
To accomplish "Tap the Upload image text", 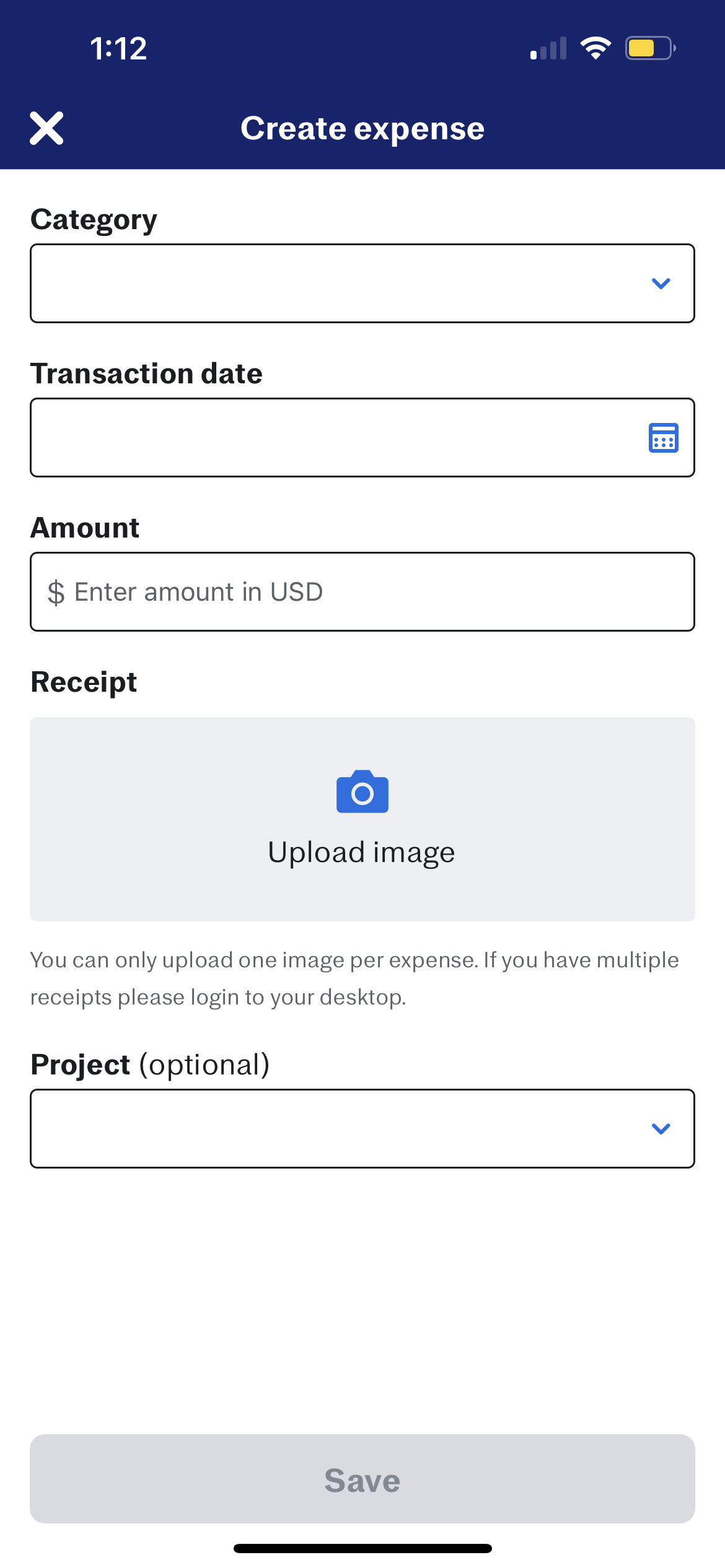I will click(362, 852).
